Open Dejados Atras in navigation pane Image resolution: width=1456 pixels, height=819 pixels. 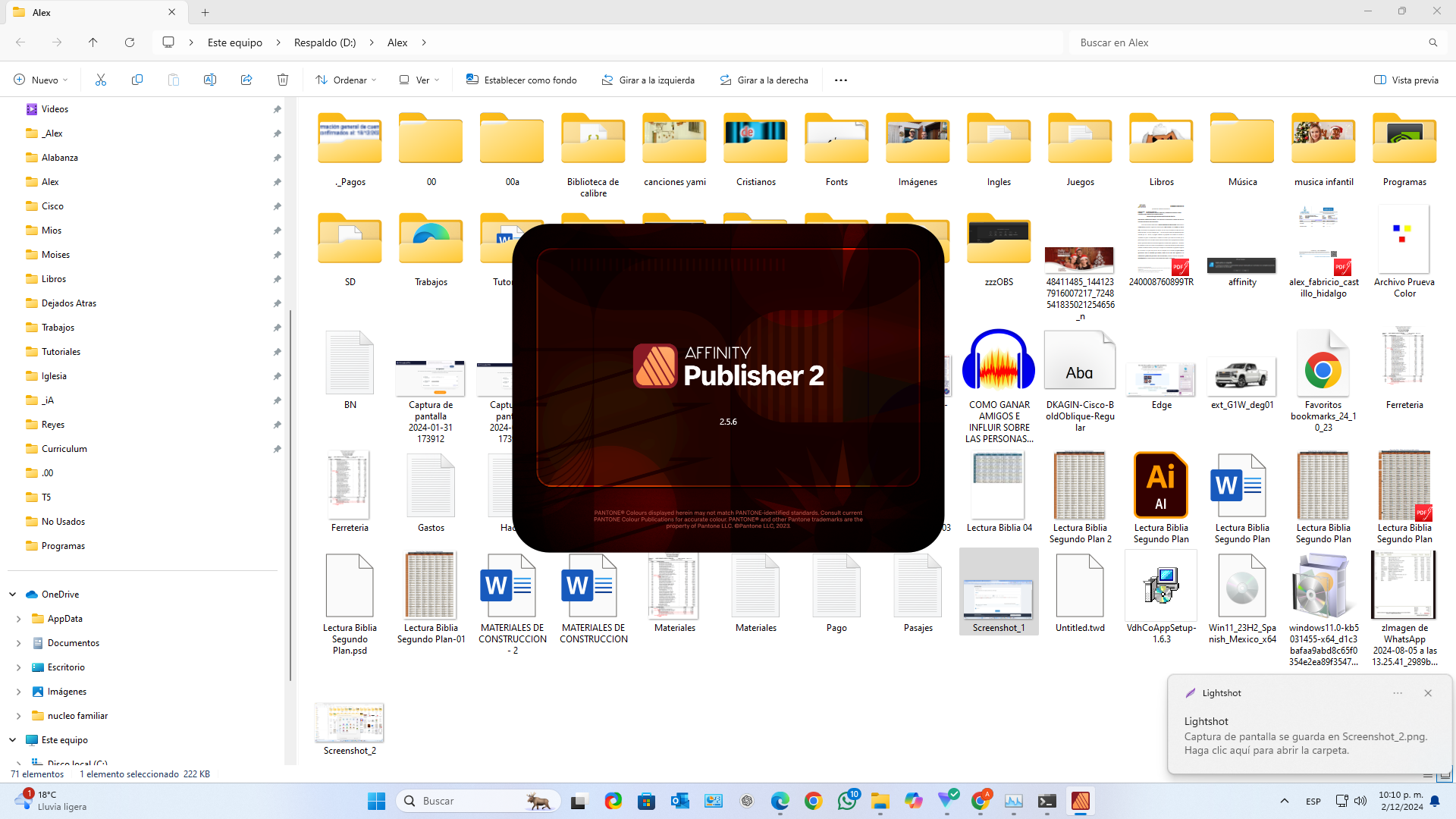click(69, 303)
